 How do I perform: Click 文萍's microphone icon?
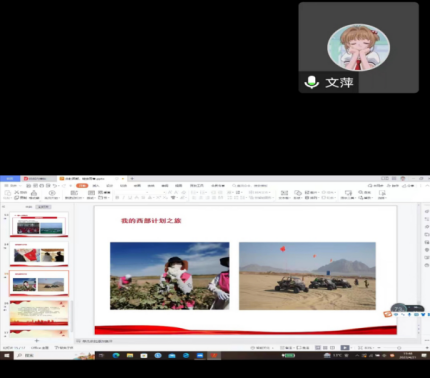coord(312,82)
